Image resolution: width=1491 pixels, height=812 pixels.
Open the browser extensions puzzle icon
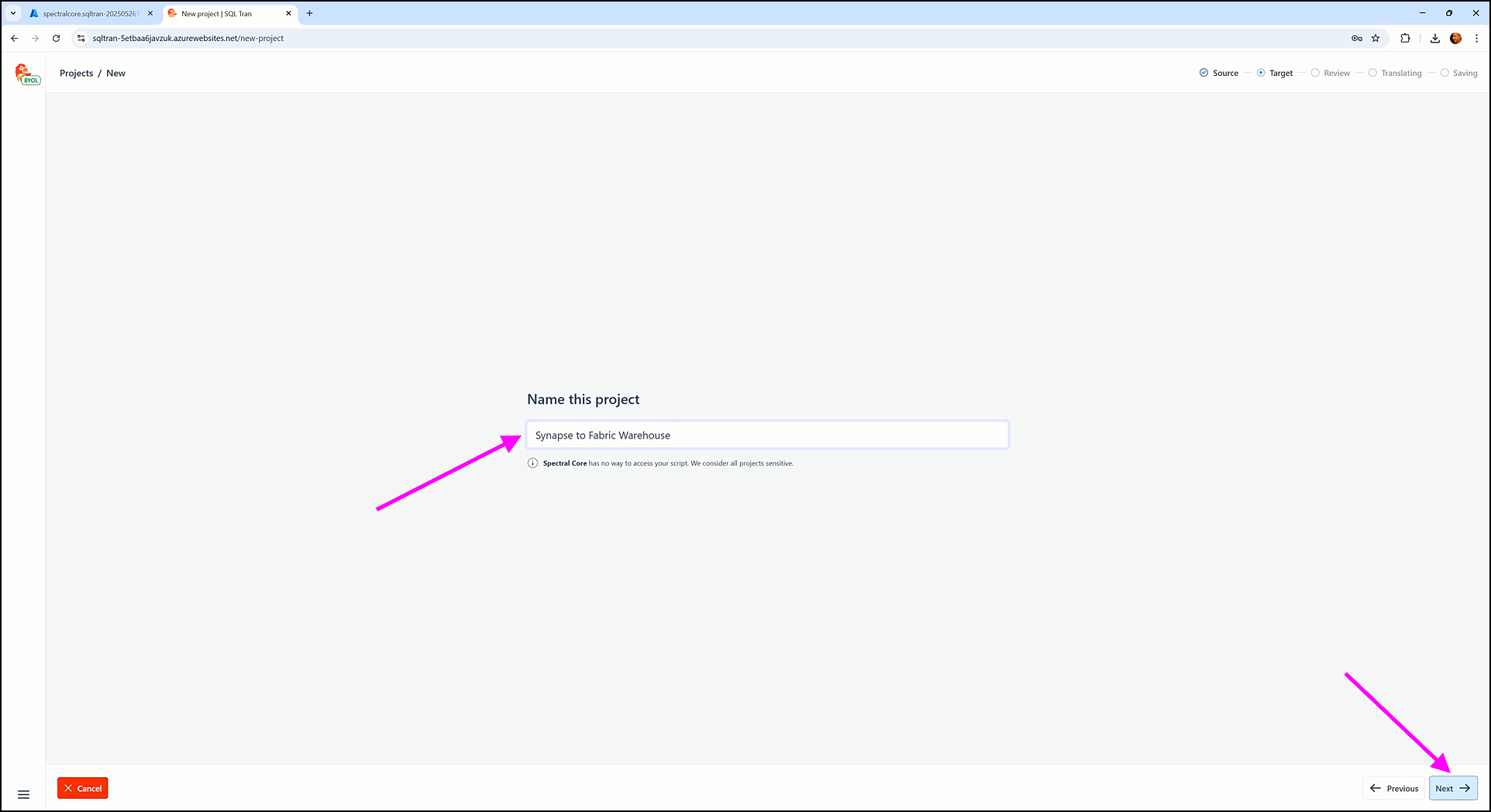tap(1405, 38)
